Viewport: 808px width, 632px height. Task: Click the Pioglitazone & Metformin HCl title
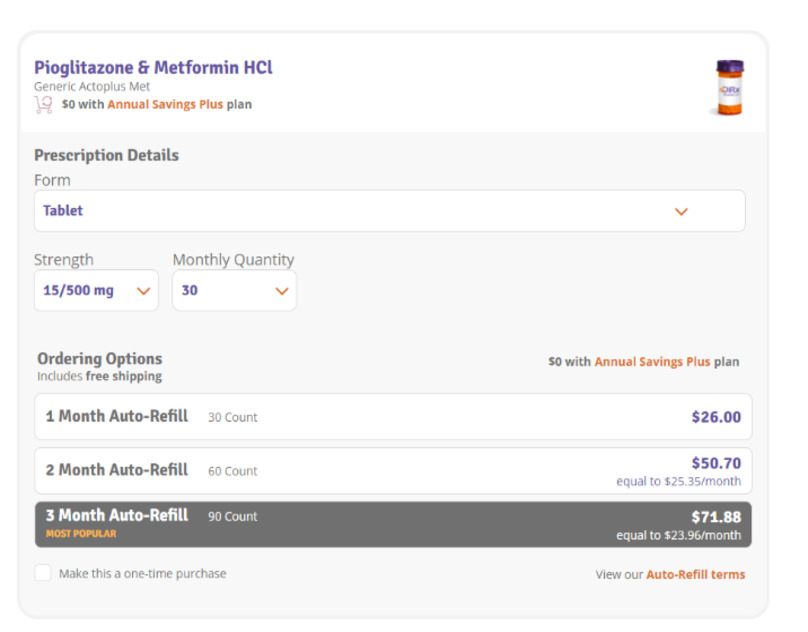[x=153, y=68]
